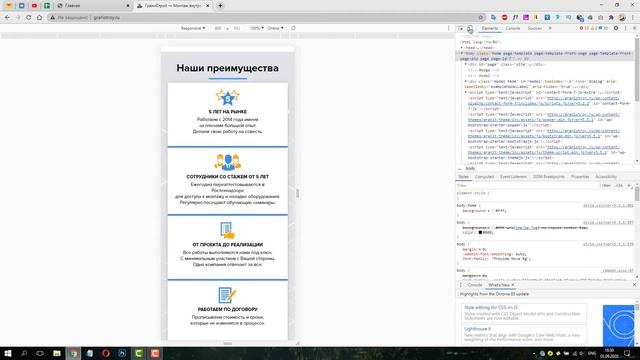Open the Styles tab
Image resolution: width=640 pixels, height=360 pixels.
point(464,177)
